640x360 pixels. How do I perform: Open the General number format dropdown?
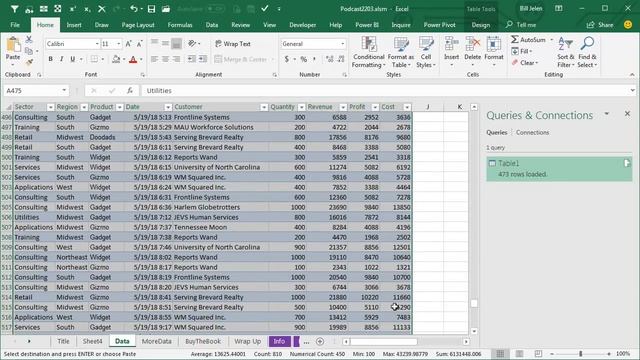pyautogui.click(x=342, y=44)
